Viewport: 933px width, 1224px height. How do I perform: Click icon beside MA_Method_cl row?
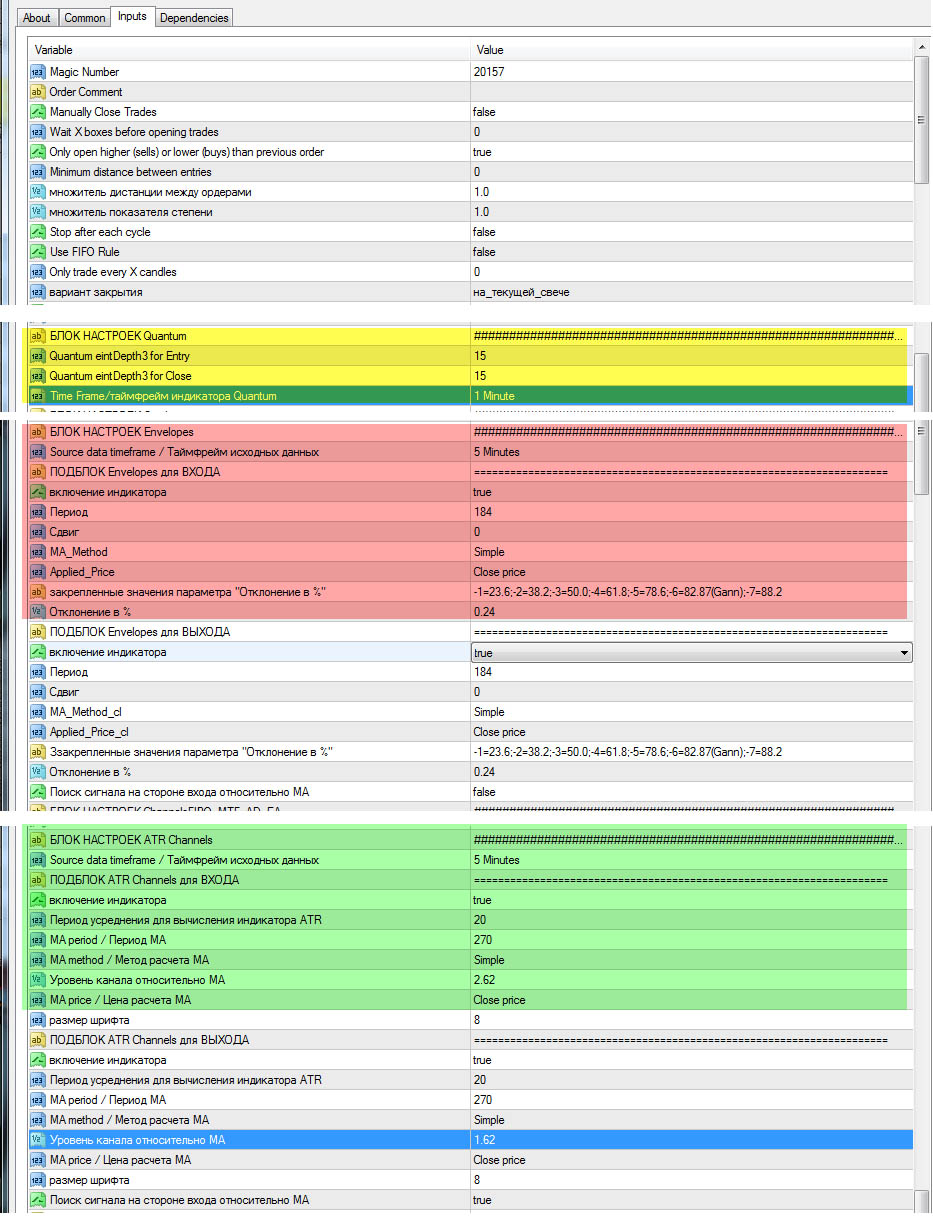click(x=38, y=712)
